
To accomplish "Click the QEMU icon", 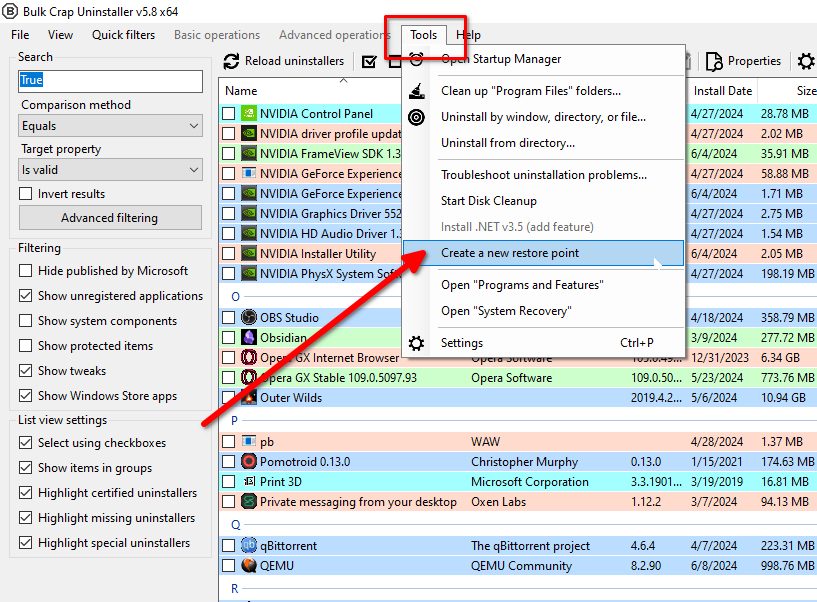I will pos(249,566).
